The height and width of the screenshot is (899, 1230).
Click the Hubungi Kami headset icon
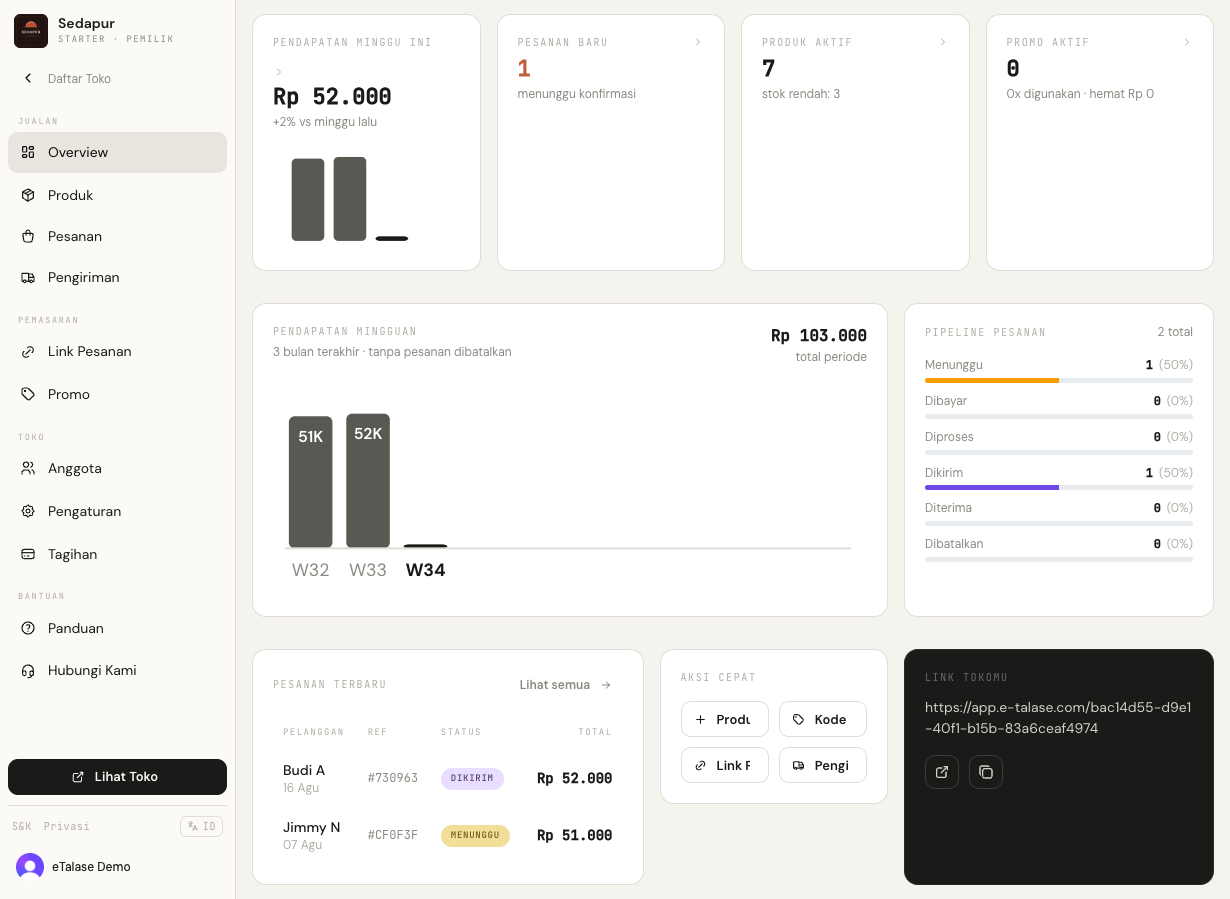pos(28,670)
